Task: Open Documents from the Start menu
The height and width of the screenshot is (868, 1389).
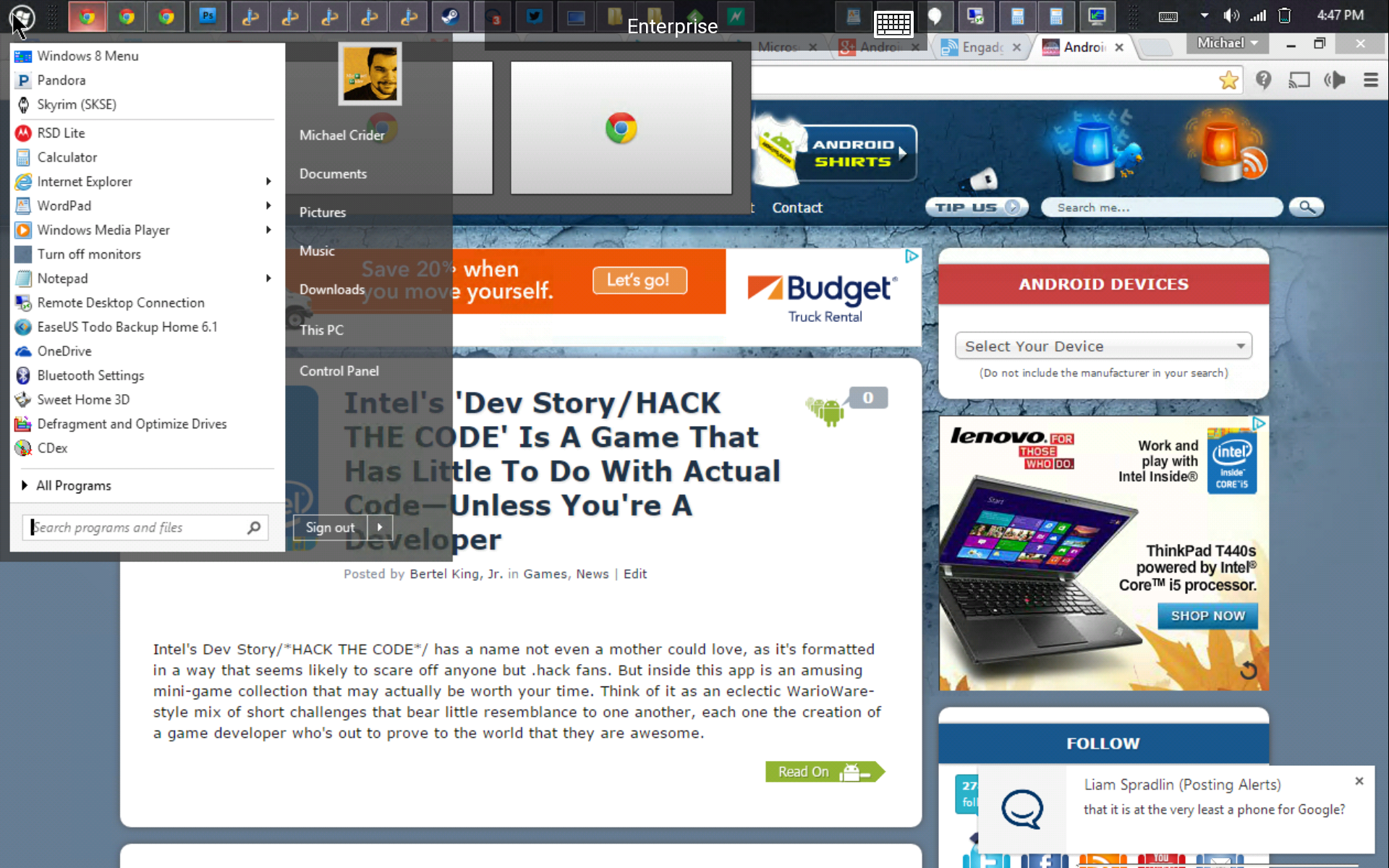Action: [x=334, y=174]
